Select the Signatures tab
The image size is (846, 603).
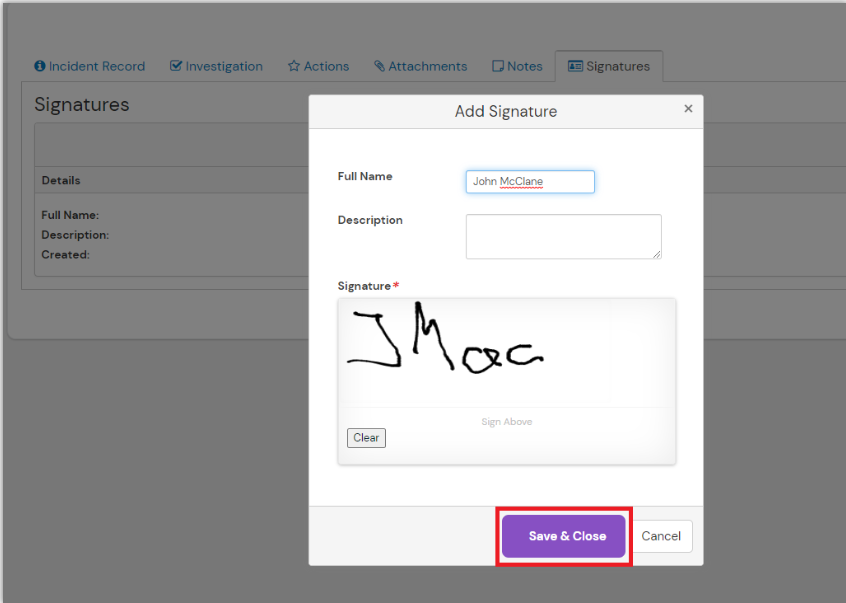pos(617,66)
